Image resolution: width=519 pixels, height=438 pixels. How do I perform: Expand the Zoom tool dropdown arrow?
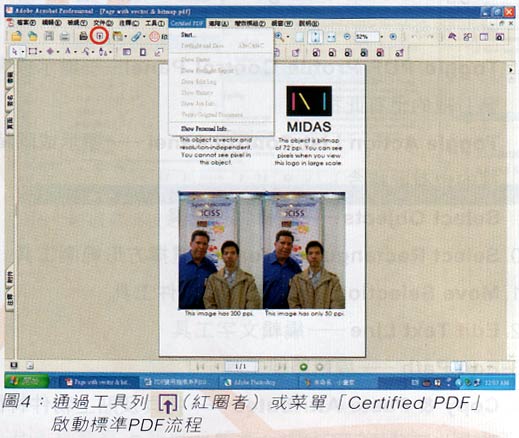pyautogui.click(x=288, y=37)
